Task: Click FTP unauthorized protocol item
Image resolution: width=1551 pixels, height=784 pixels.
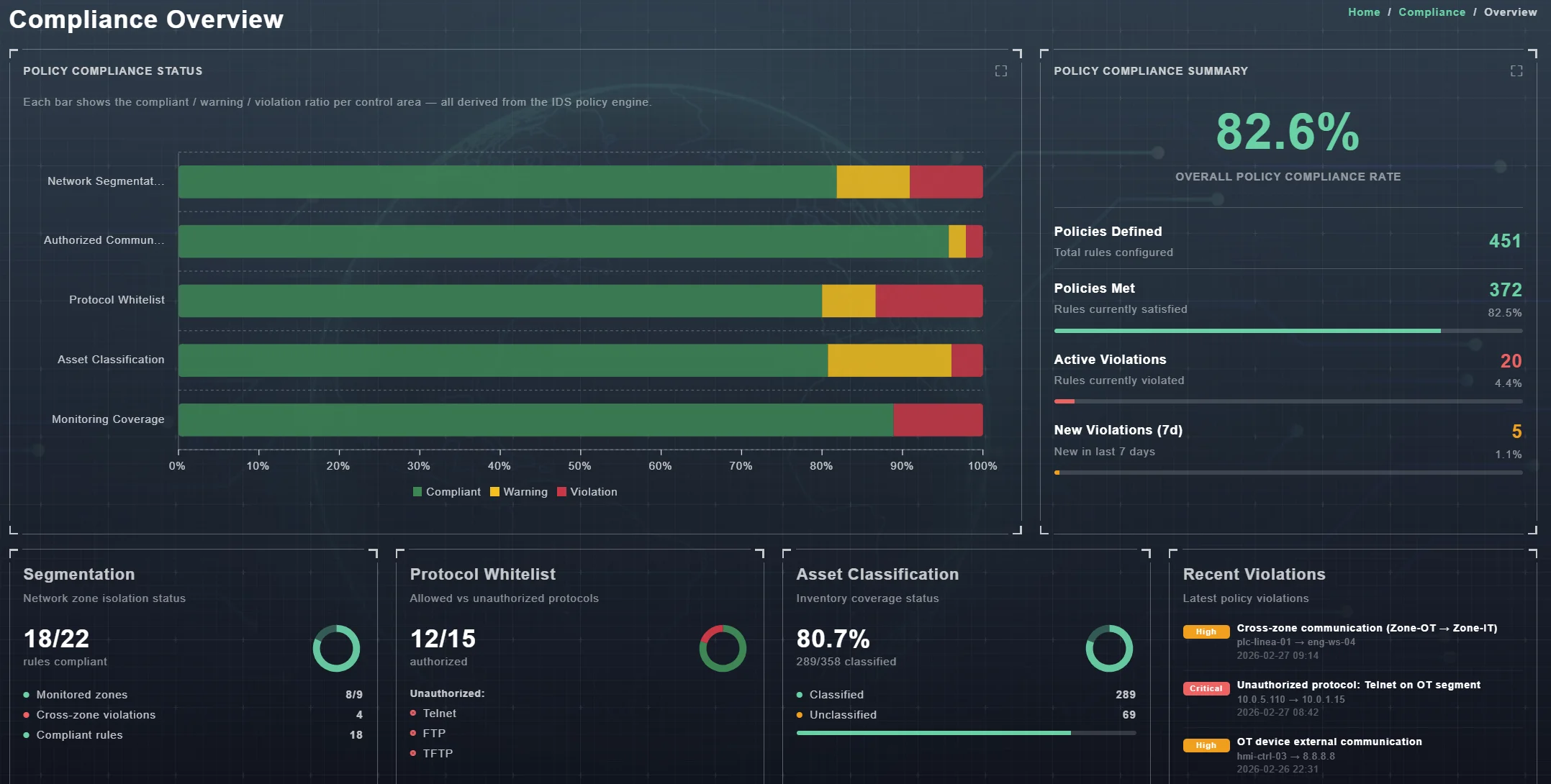Action: 428,734
